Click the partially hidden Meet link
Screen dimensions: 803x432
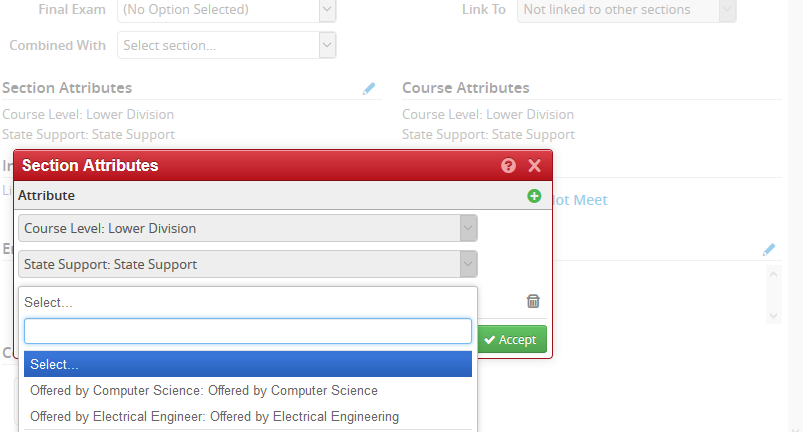[x=580, y=200]
